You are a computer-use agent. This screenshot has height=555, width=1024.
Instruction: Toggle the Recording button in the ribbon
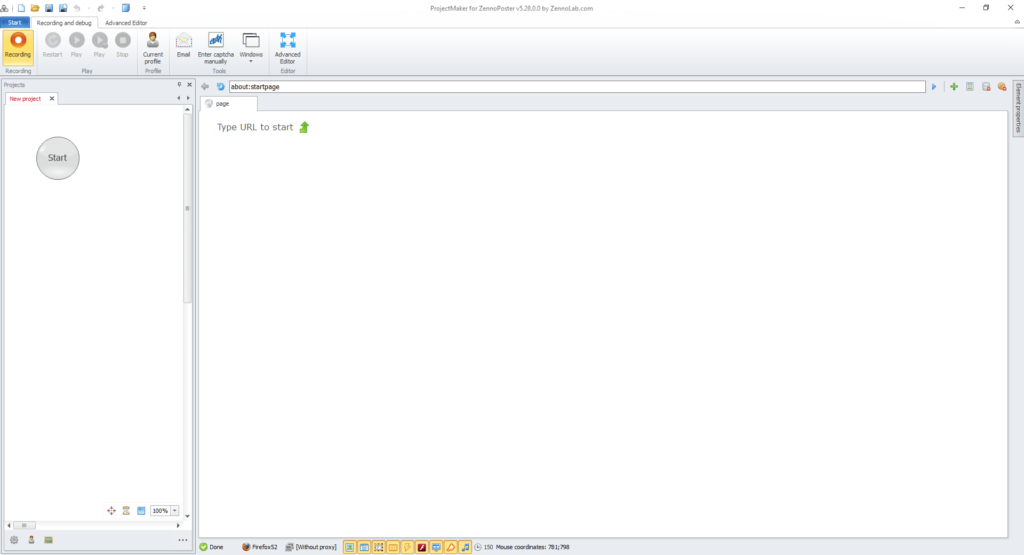click(x=17, y=46)
